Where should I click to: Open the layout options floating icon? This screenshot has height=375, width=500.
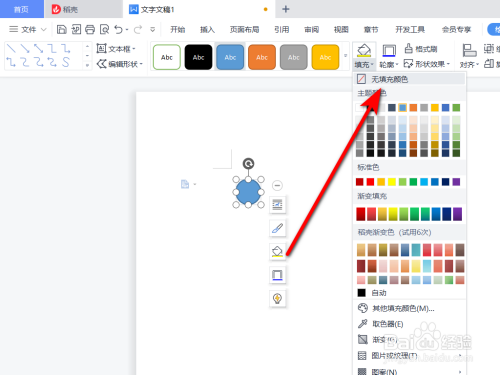tap(277, 204)
